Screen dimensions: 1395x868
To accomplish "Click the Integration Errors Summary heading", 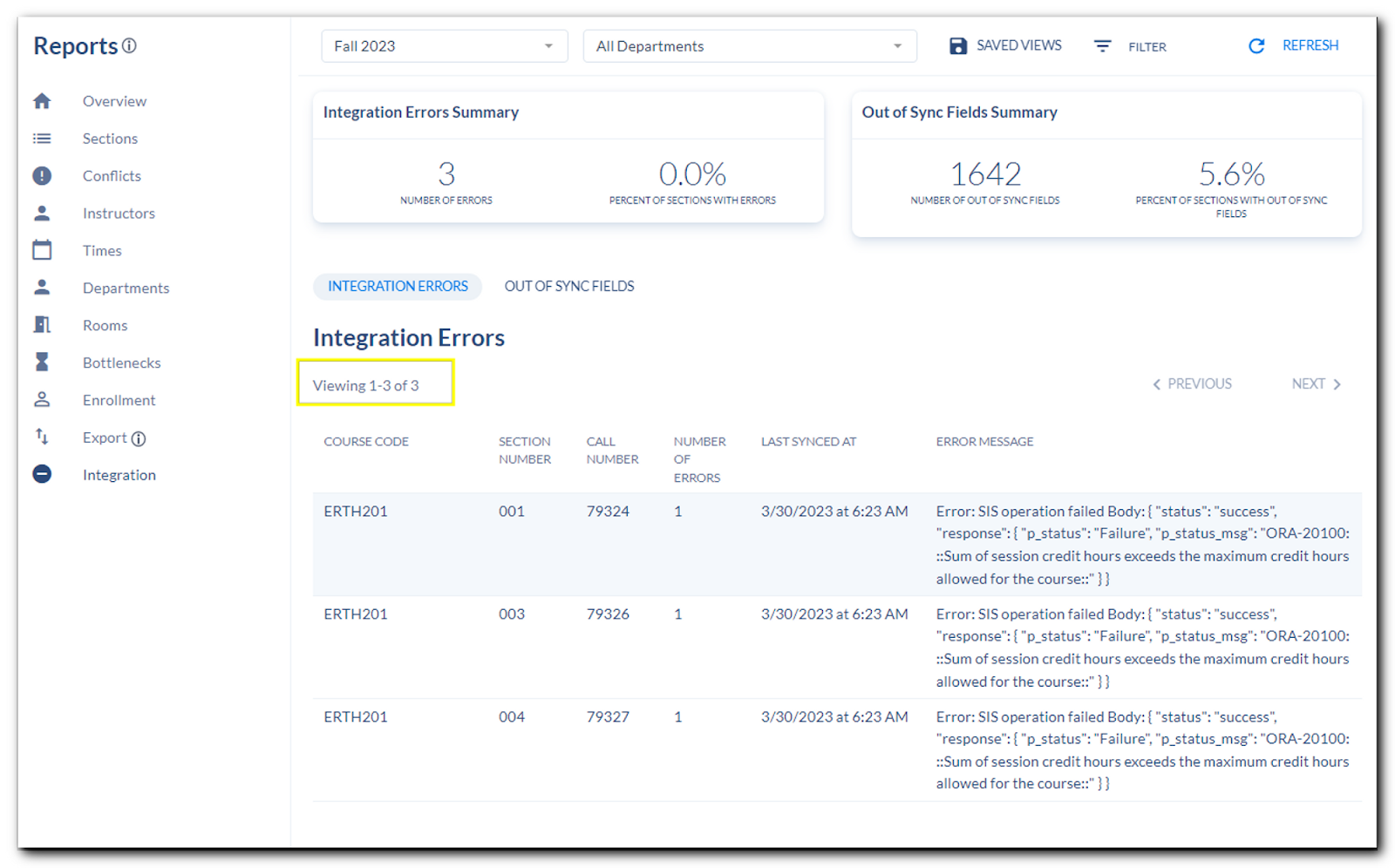I will coord(420,112).
